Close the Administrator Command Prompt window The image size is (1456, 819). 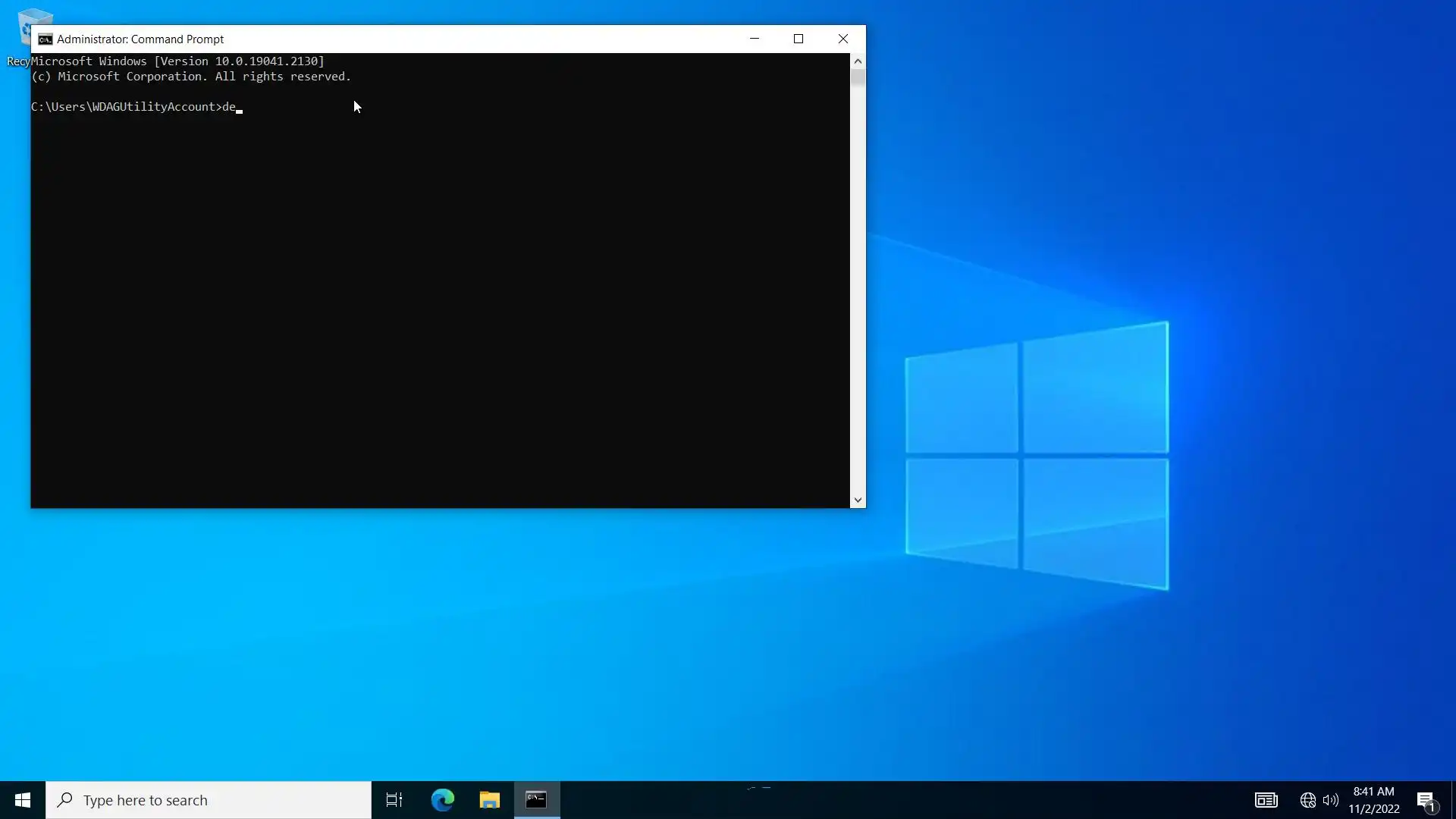pos(843,39)
